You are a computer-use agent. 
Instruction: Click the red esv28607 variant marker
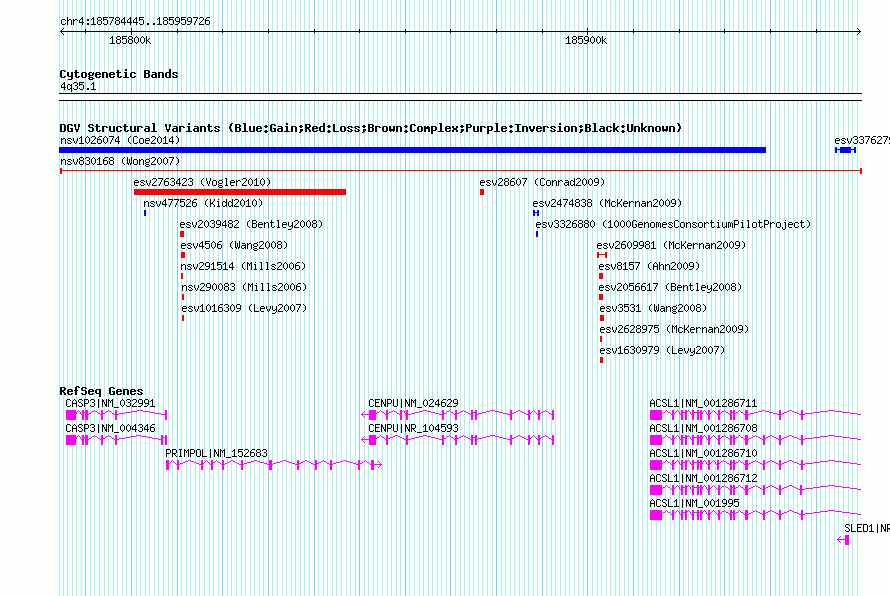(482, 192)
